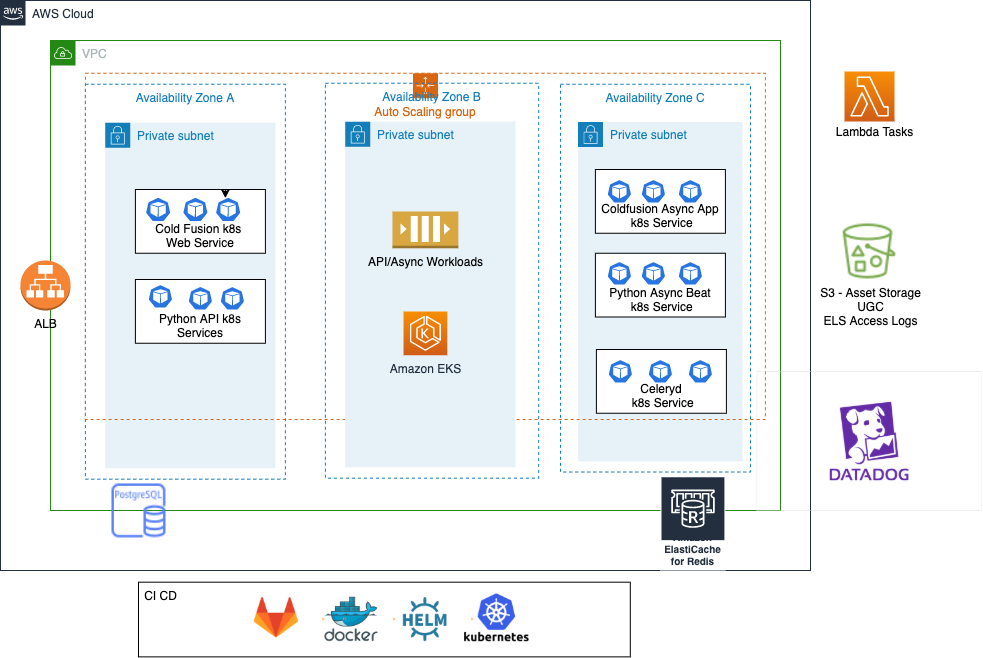Select "Python API k8s Services" label

200,326
